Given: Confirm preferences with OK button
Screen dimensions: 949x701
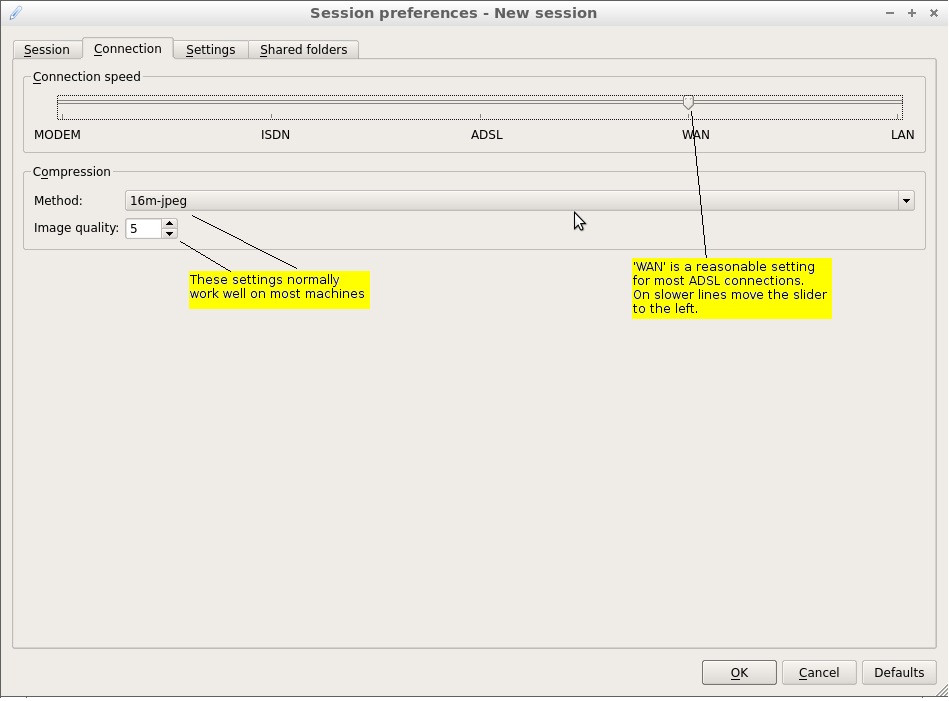Looking at the screenshot, I should pyautogui.click(x=739, y=673).
